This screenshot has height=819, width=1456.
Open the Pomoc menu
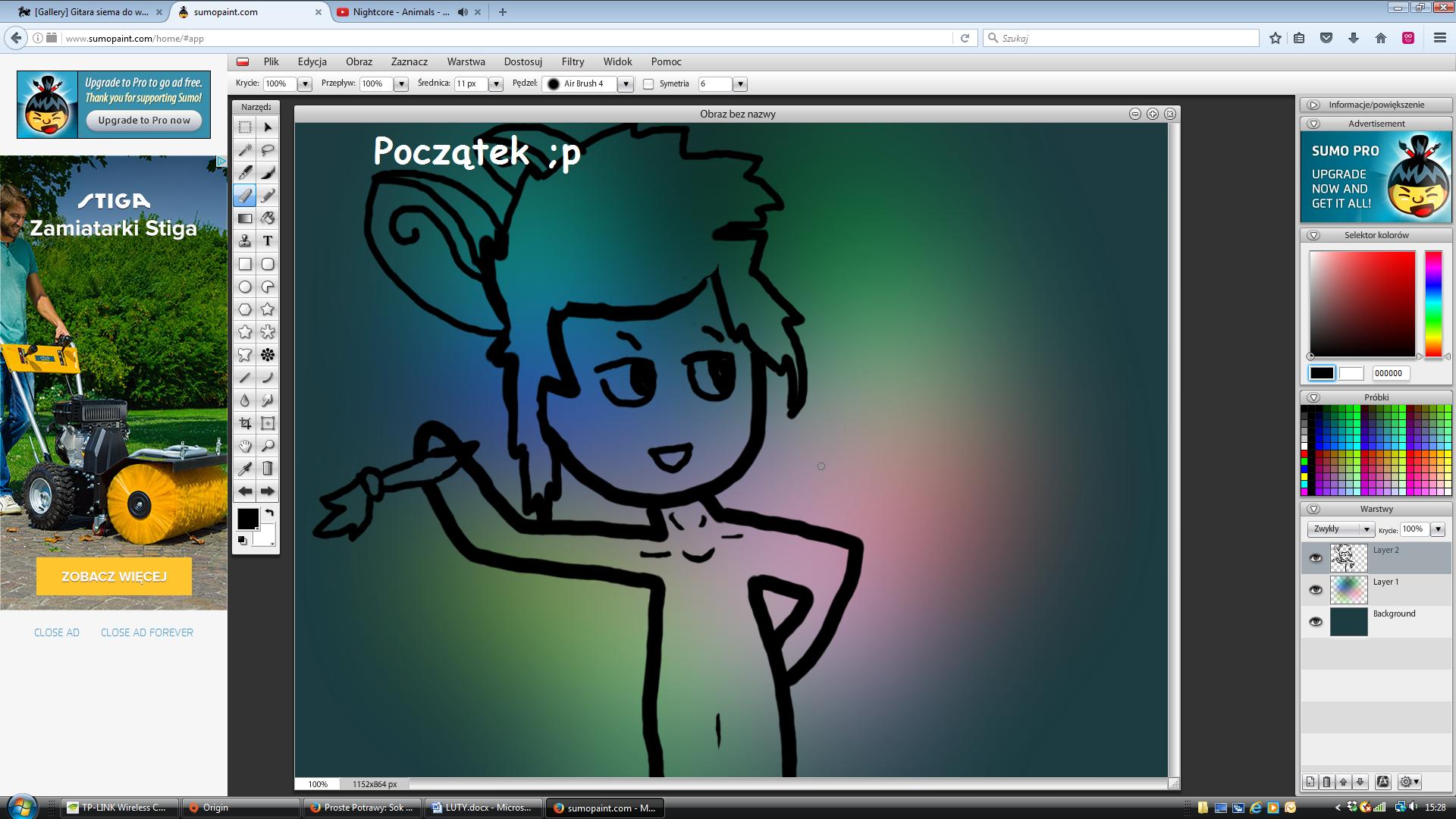(x=666, y=62)
